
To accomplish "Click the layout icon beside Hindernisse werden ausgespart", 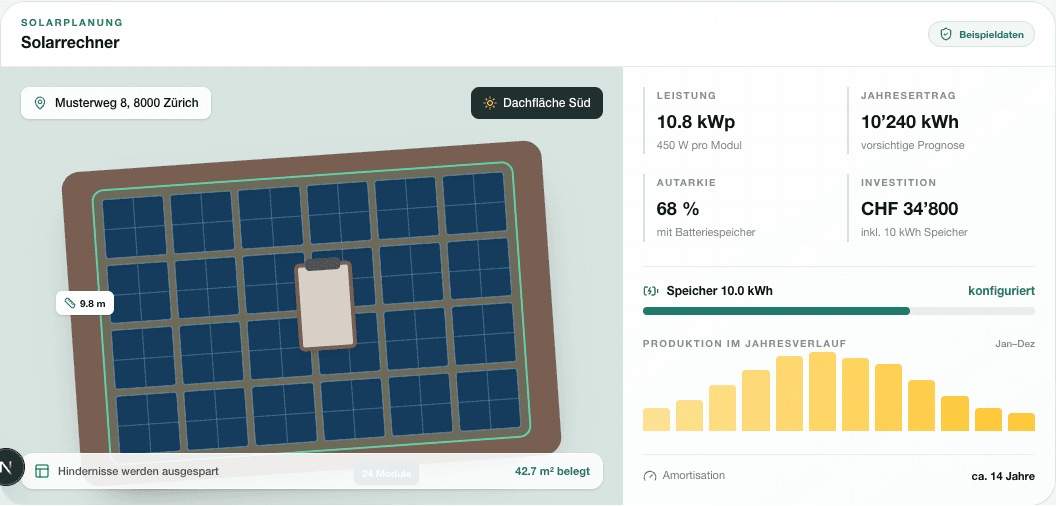I will pyautogui.click(x=42, y=471).
